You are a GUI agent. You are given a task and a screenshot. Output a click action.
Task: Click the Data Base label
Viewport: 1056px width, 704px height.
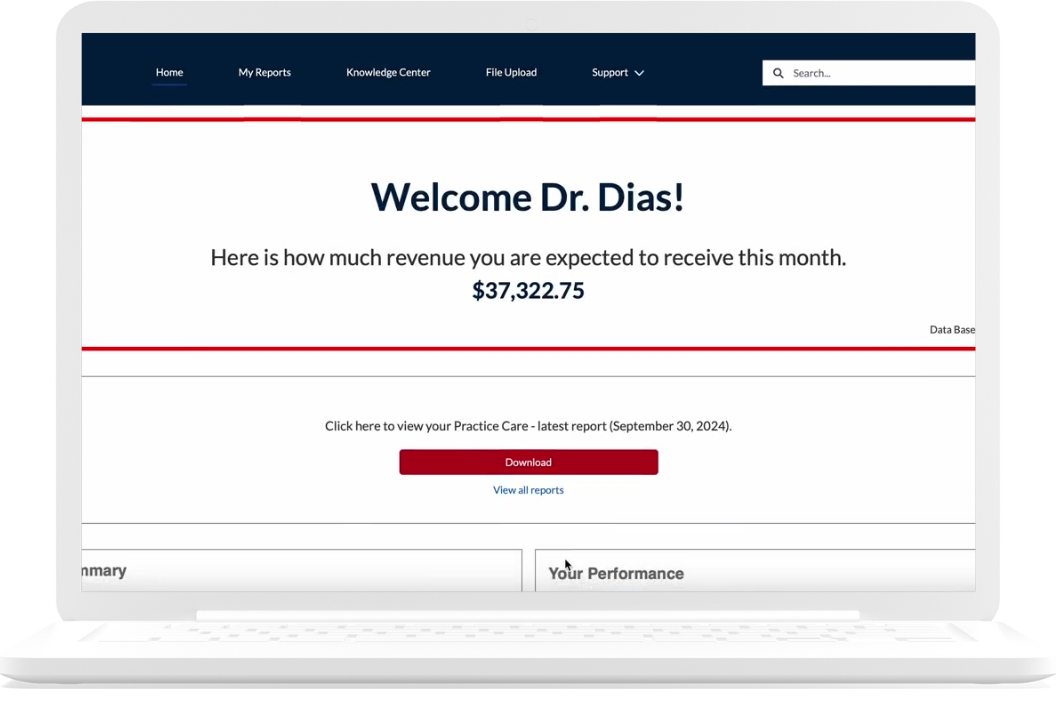tap(951, 329)
